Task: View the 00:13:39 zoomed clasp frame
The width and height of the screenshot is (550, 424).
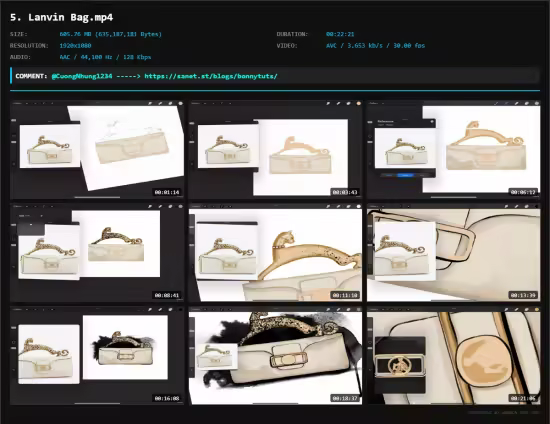Action: coord(454,253)
